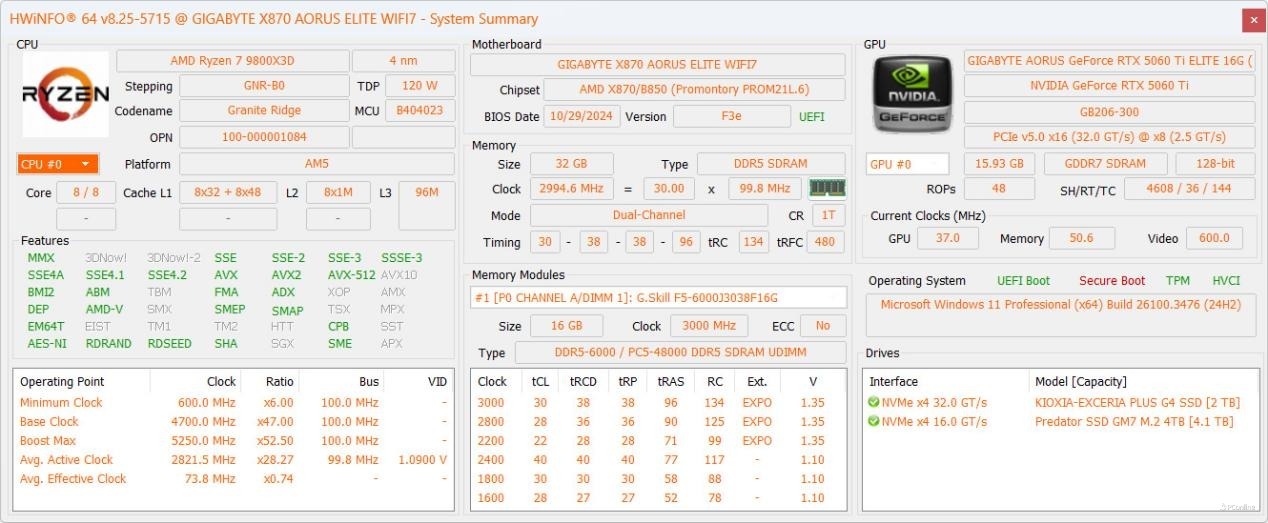Click the 15.93 GB VRAM size field
This screenshot has width=1268, height=523.
[x=999, y=164]
